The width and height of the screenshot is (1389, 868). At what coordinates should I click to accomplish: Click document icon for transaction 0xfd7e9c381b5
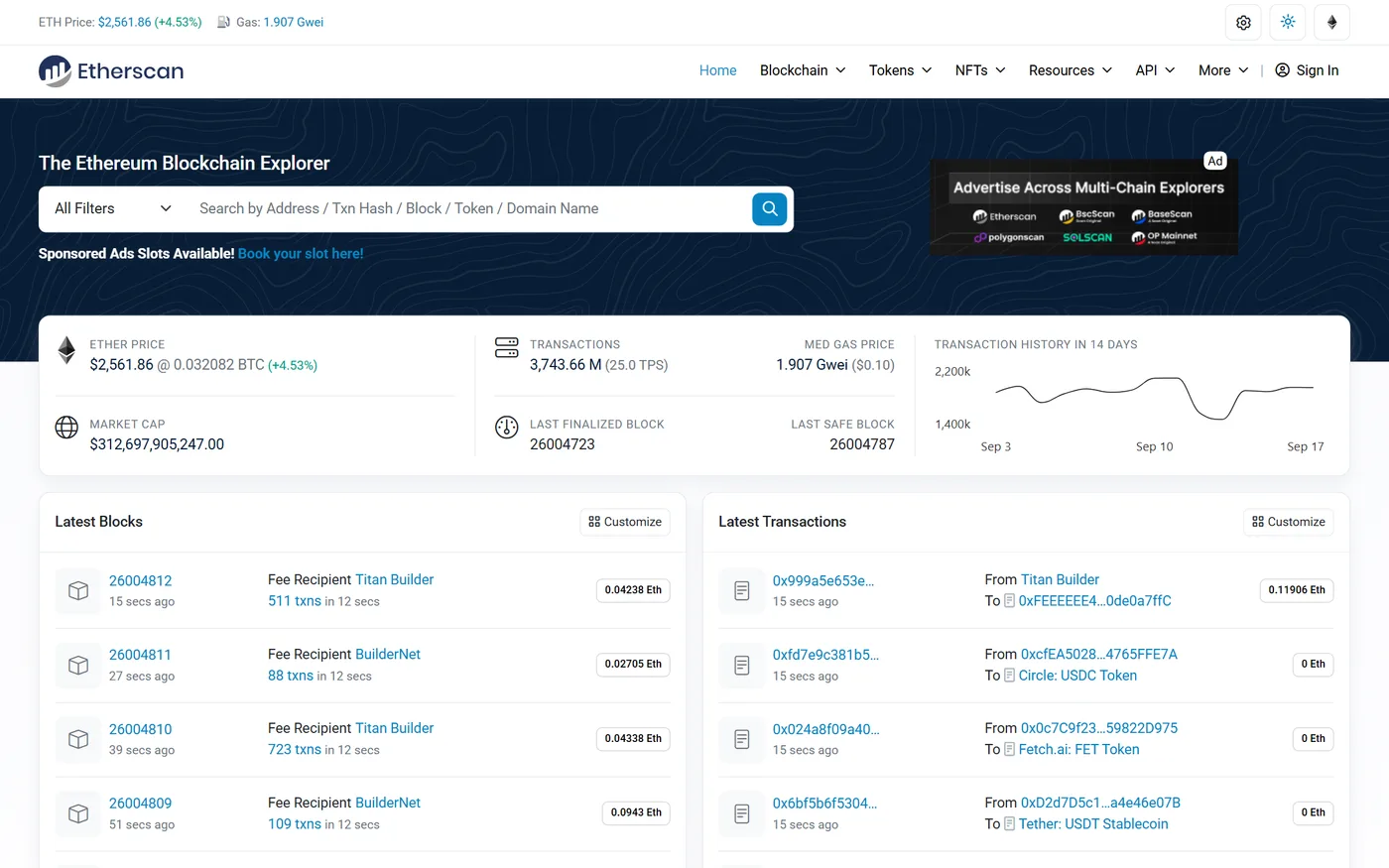pos(742,665)
